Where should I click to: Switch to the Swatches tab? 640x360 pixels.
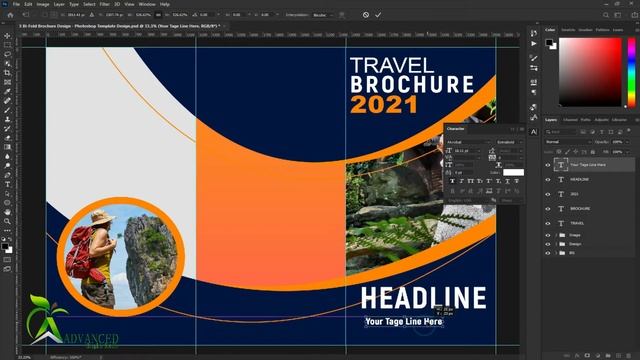[x=568, y=30]
